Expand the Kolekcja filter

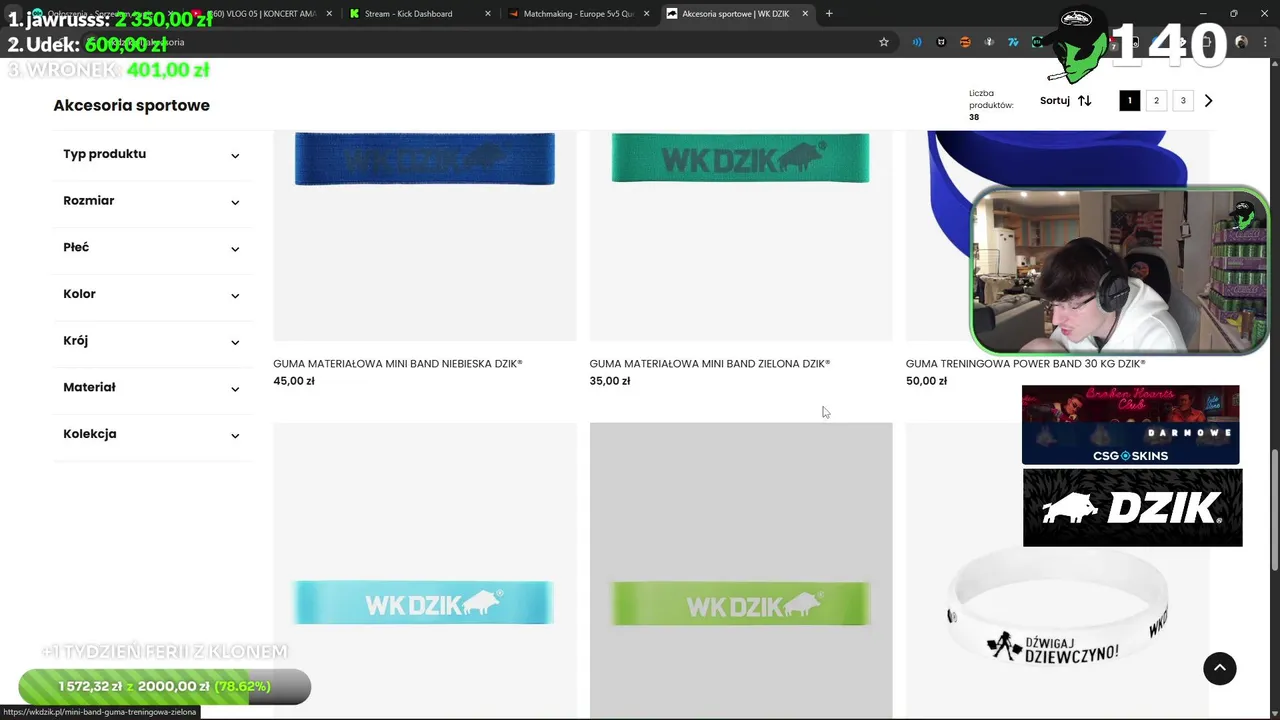[x=152, y=435]
